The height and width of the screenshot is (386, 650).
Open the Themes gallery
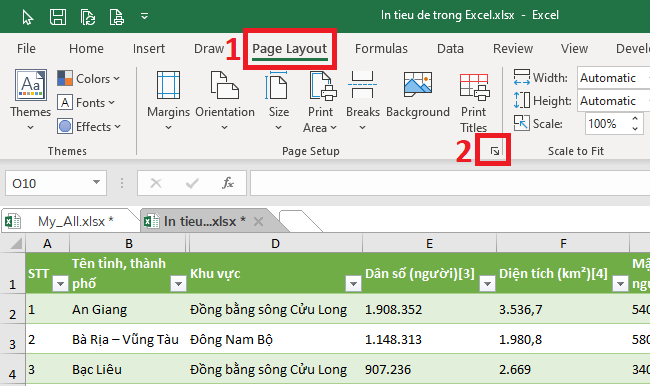[x=31, y=100]
